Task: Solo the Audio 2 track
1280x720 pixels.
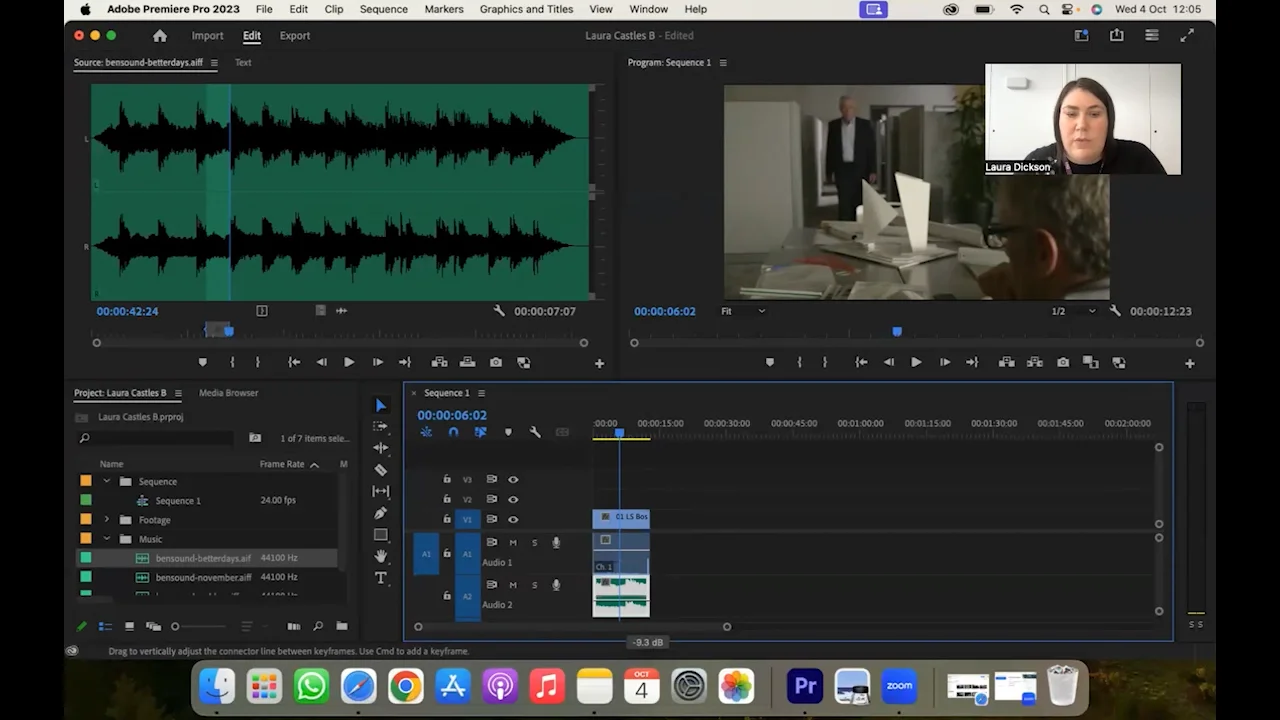Action: coord(534,585)
